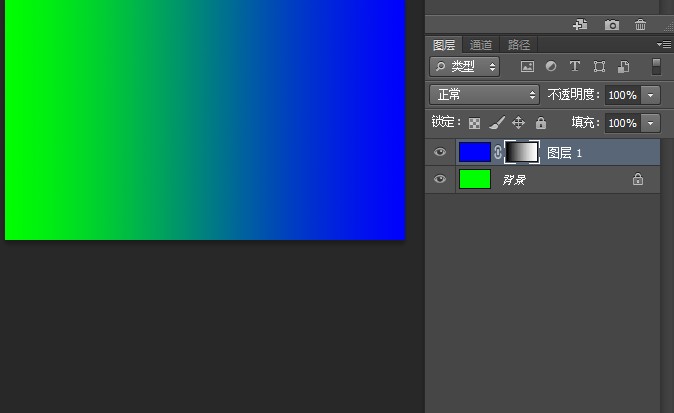Open the layers panel options menu
674x413 pixels.
pyautogui.click(x=664, y=45)
